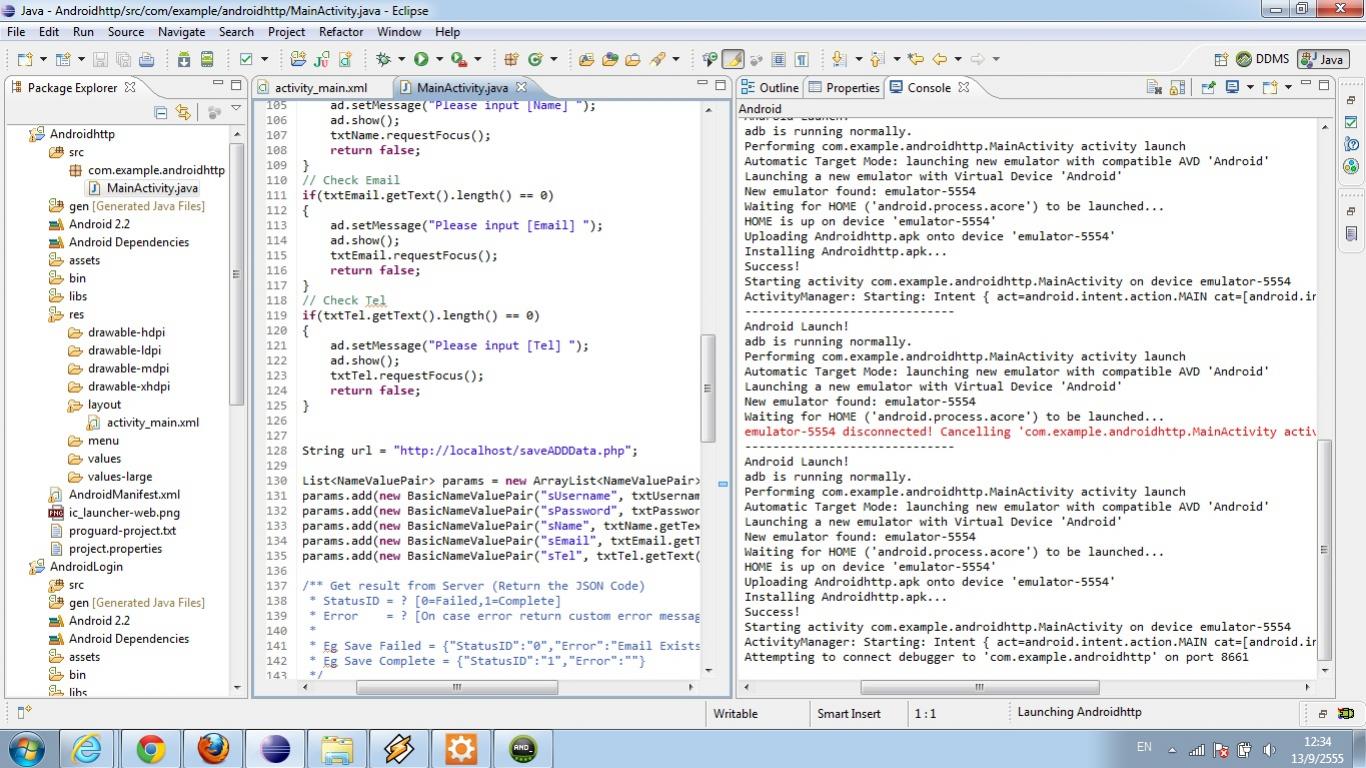The image size is (1366, 768).
Task: Click the volume icon in system tray
Action: [1270, 749]
